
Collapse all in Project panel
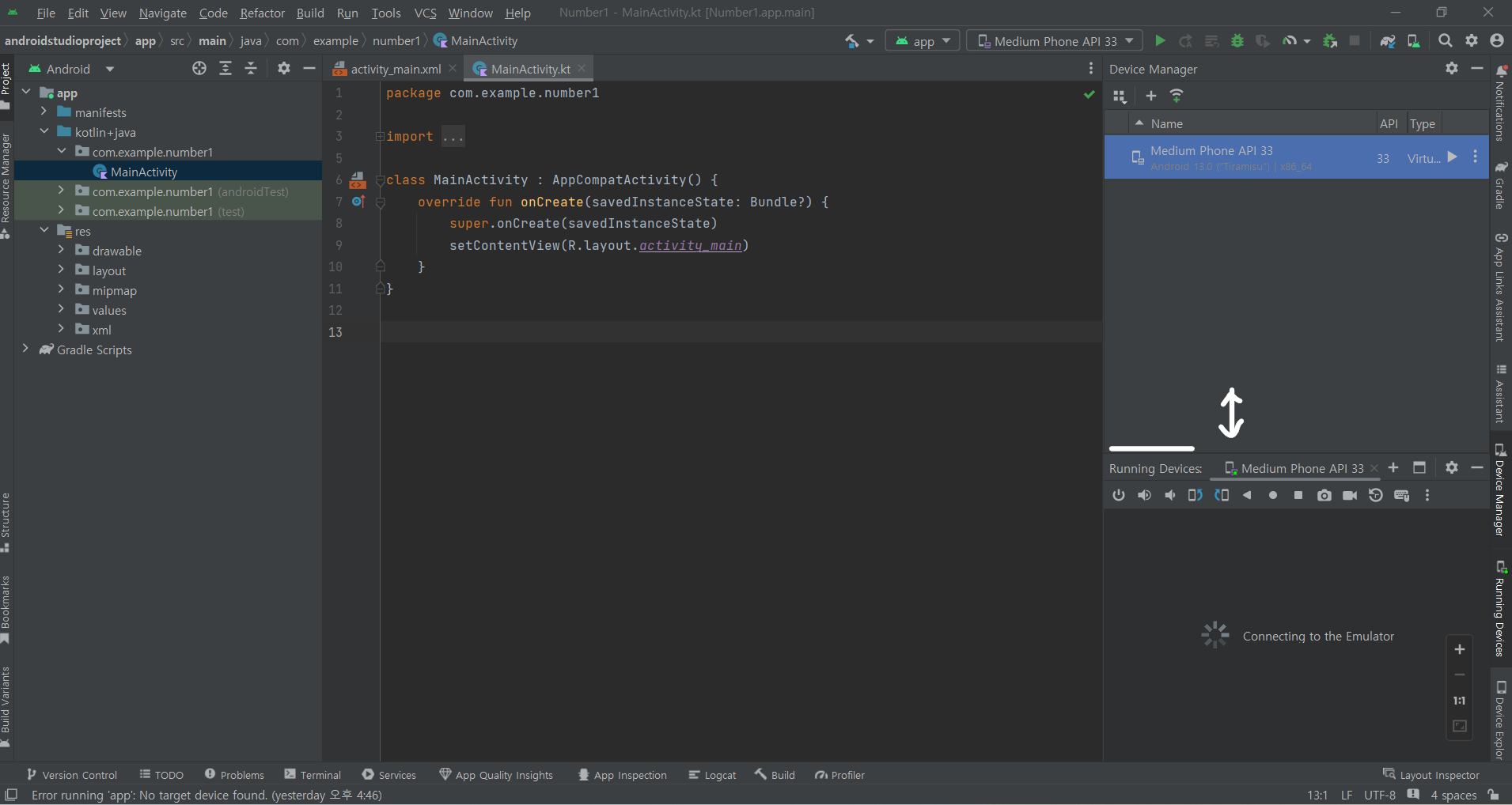pyautogui.click(x=251, y=69)
